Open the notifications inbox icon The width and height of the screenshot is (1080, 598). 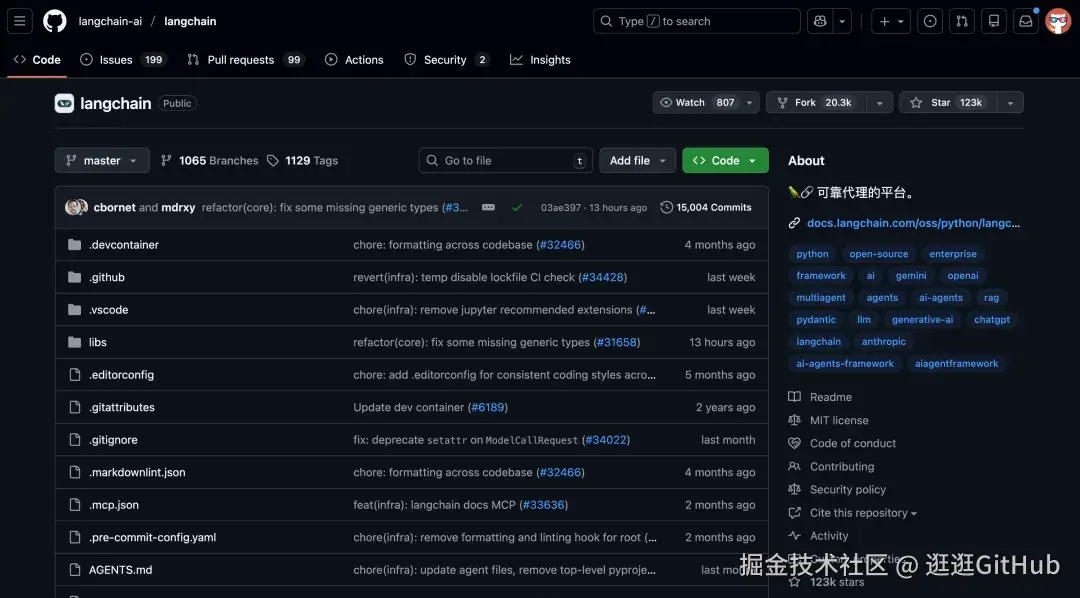[x=1025, y=21]
